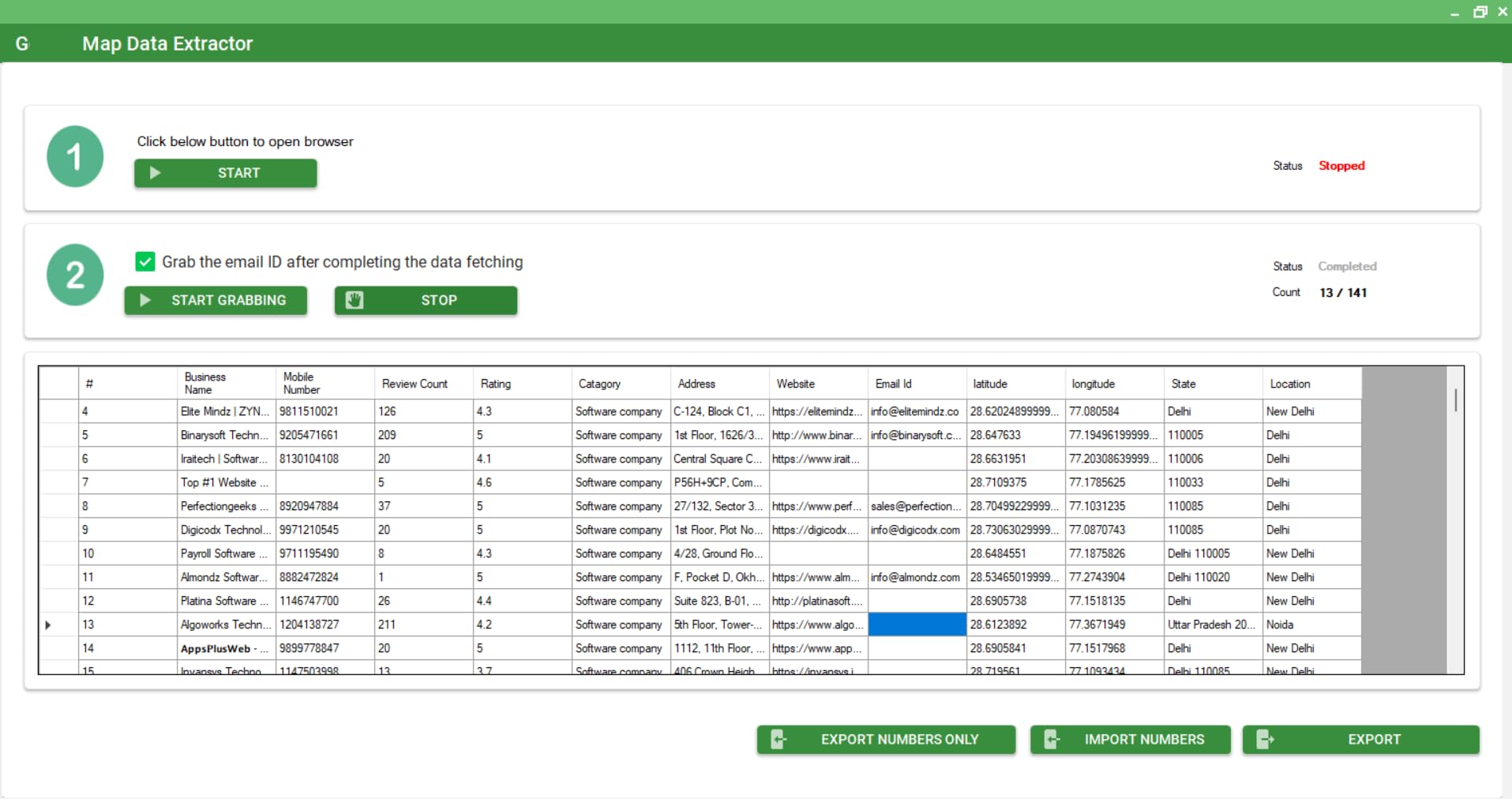Click the http://platinasoft... website cell
The width and height of the screenshot is (1512, 799).
[x=819, y=601]
